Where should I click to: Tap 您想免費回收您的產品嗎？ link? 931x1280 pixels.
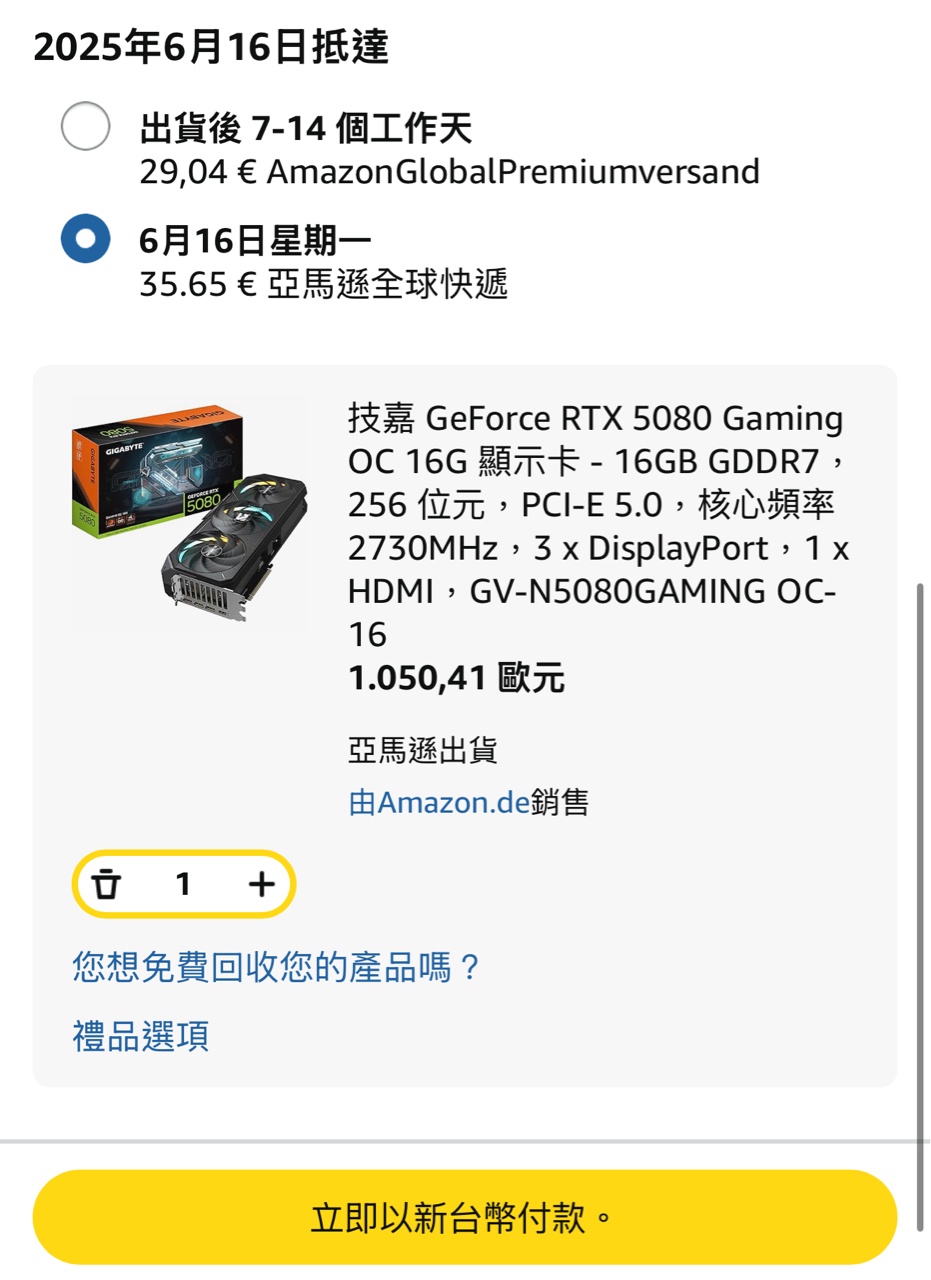pos(277,967)
